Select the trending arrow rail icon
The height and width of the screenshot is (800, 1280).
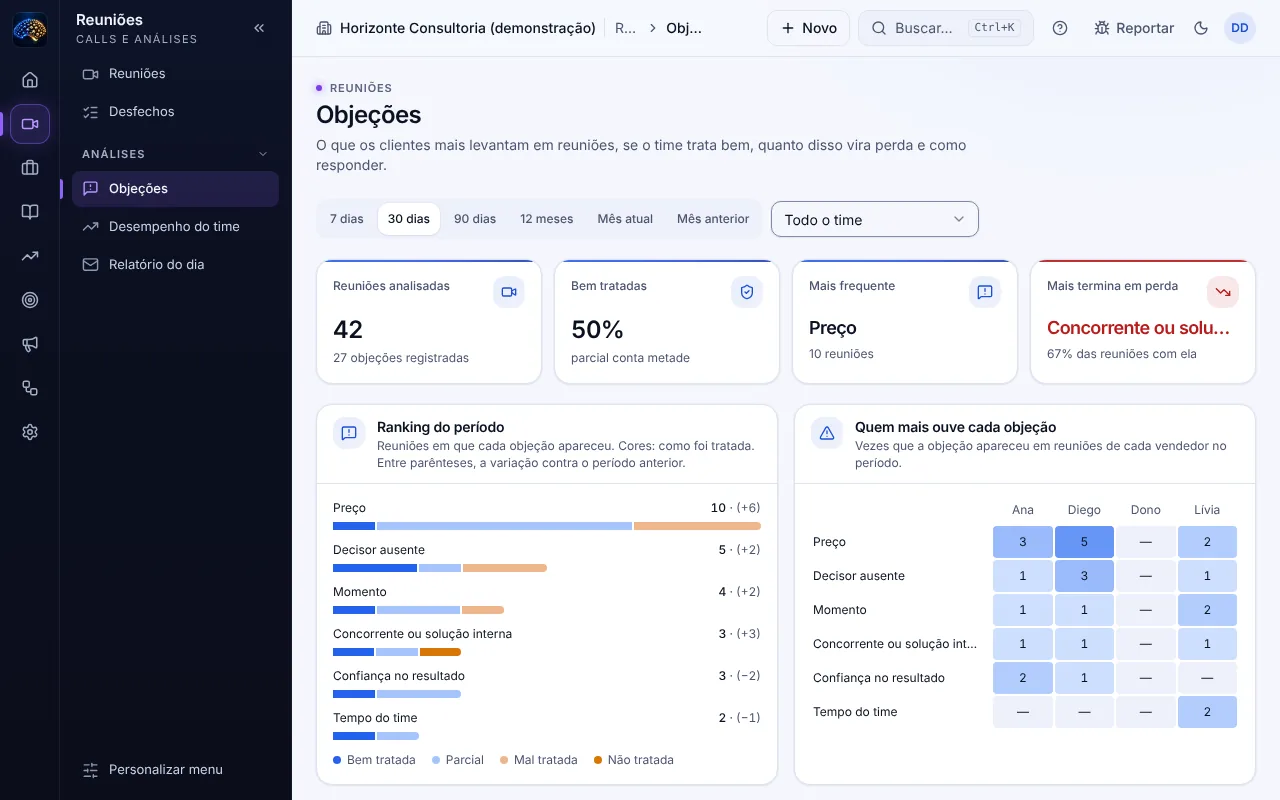click(x=30, y=256)
